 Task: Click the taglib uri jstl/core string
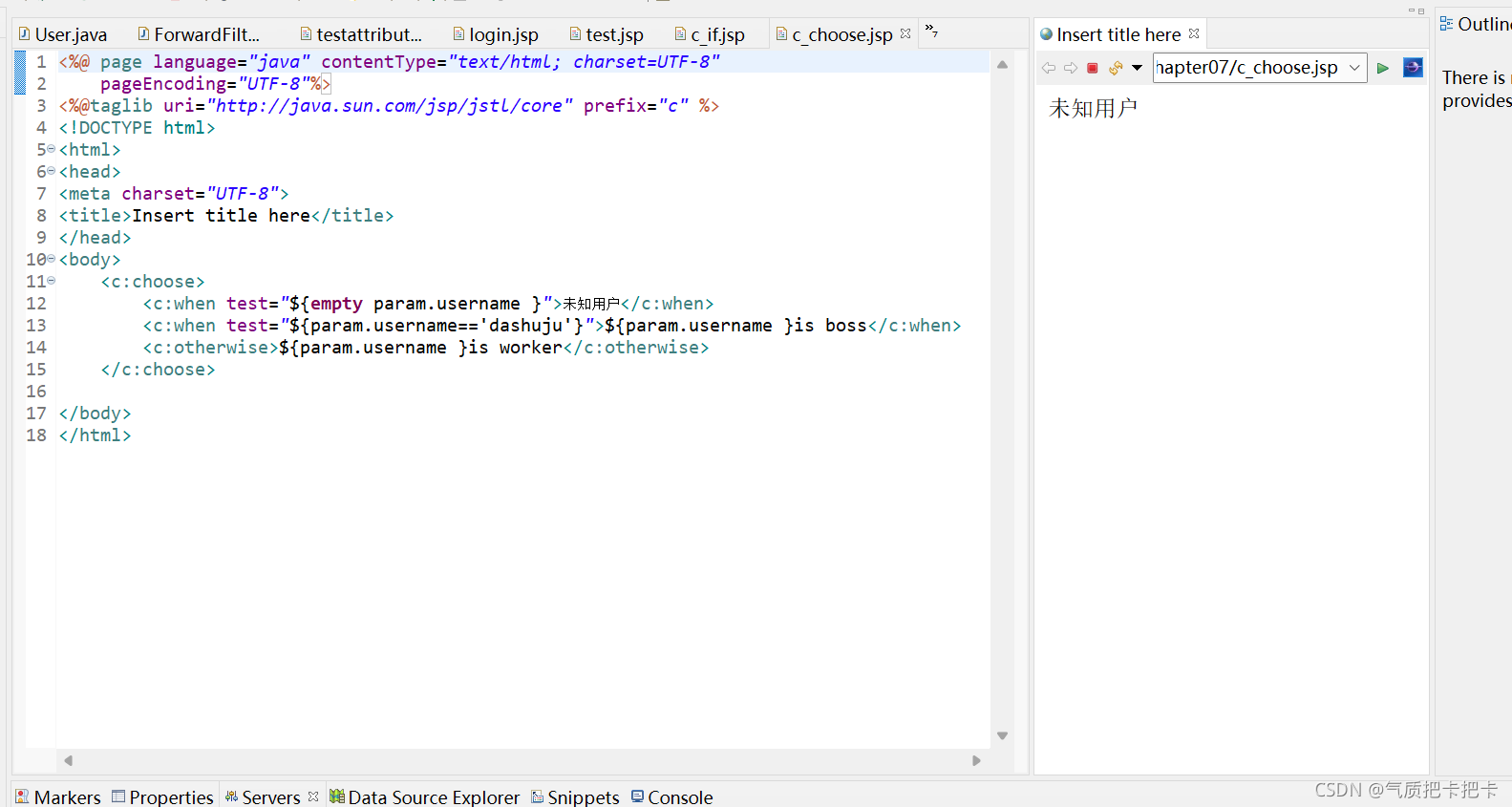click(x=390, y=106)
